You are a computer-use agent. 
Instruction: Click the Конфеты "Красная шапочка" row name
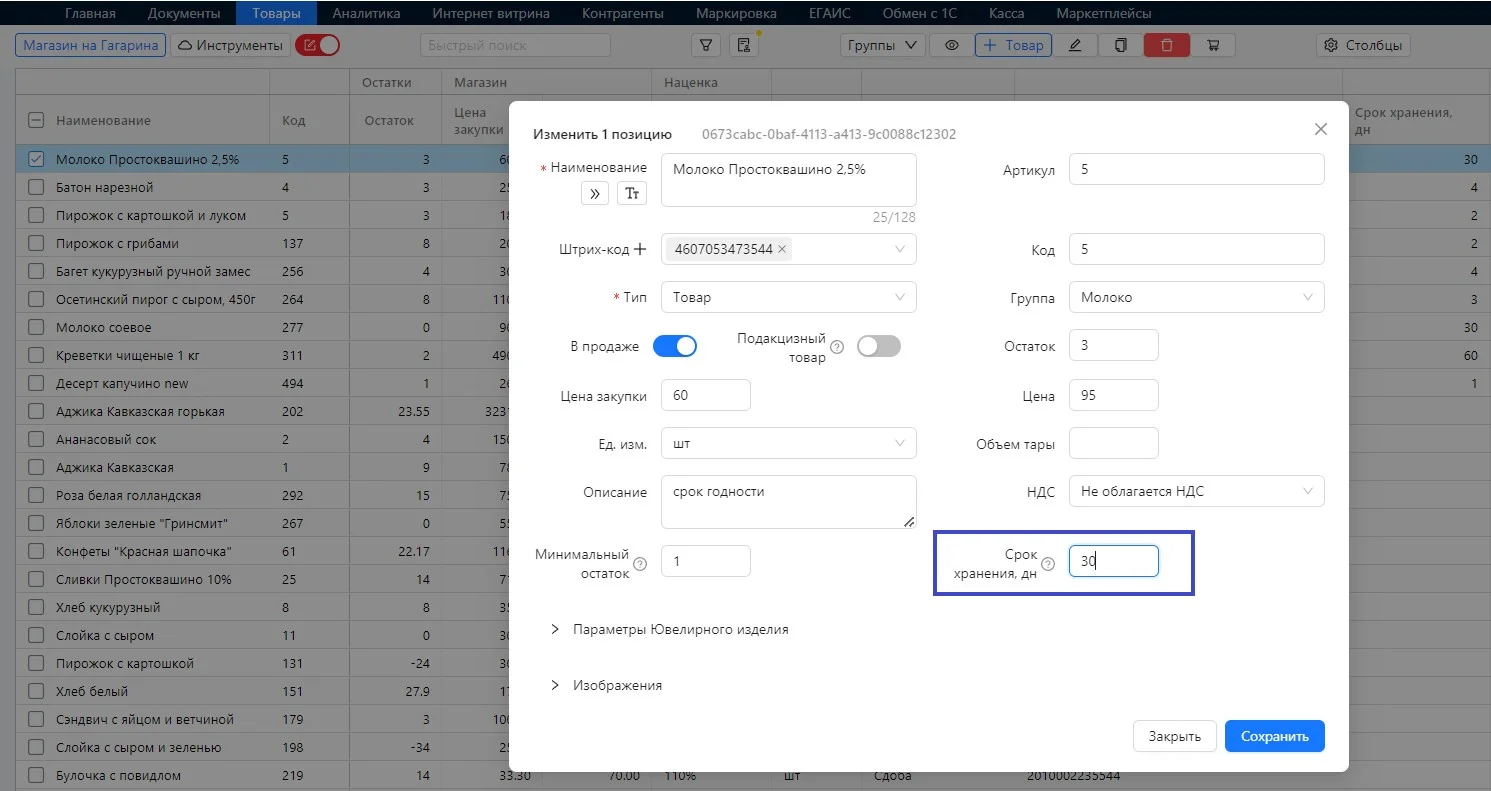144,551
